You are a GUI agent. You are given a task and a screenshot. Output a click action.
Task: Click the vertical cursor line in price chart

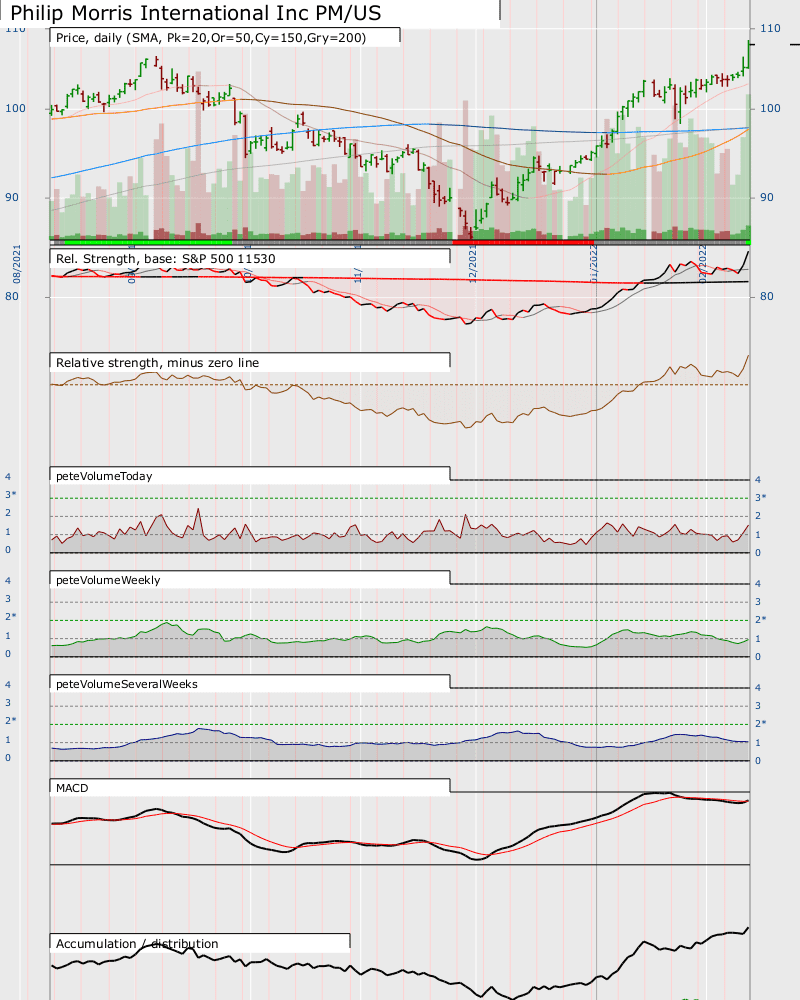click(596, 121)
